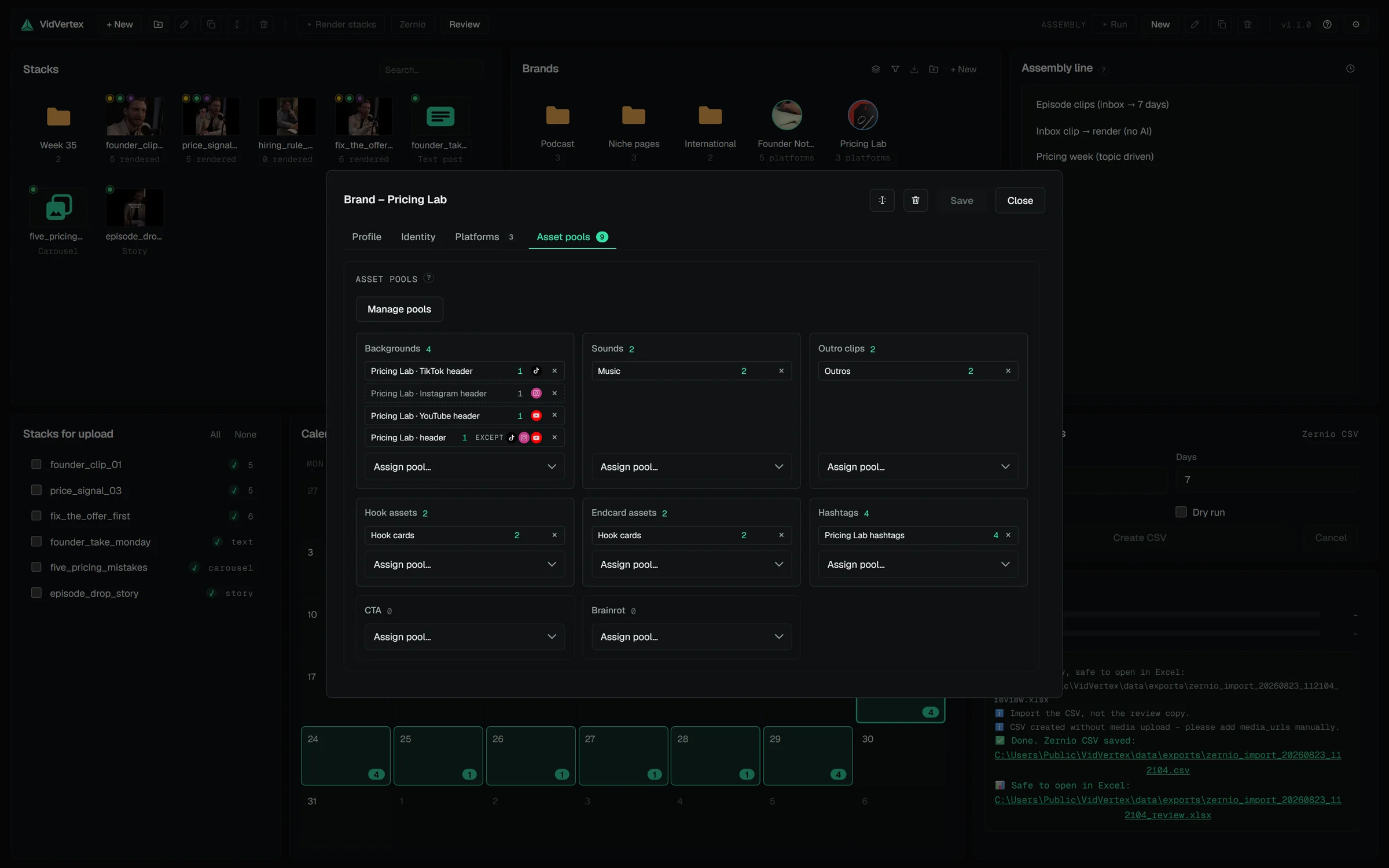Click the trash icon in the Brand – Pricing Lab dialog

pos(916,200)
